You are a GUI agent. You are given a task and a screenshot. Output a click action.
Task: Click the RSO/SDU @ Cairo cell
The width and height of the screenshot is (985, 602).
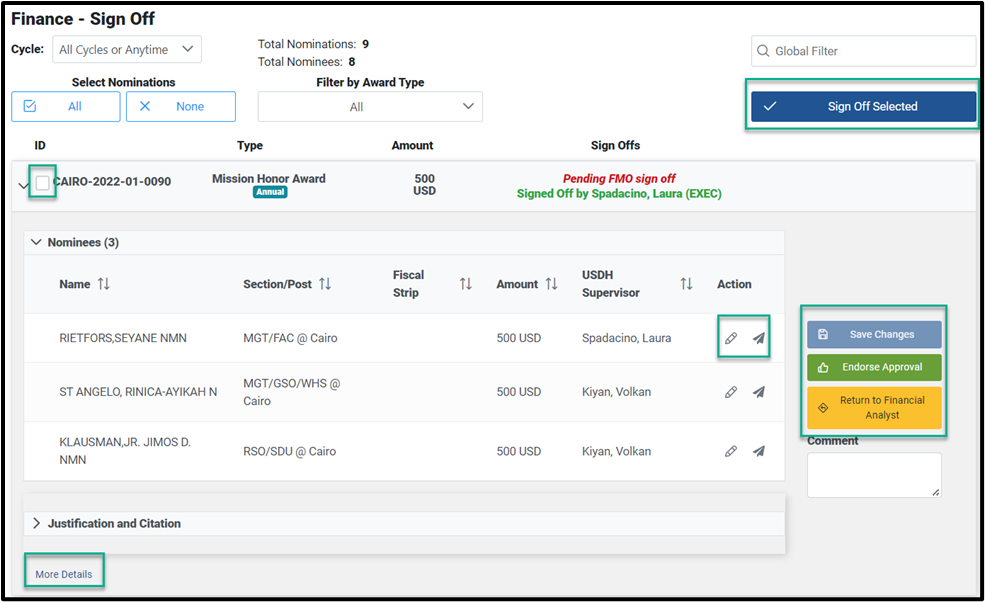click(x=290, y=451)
